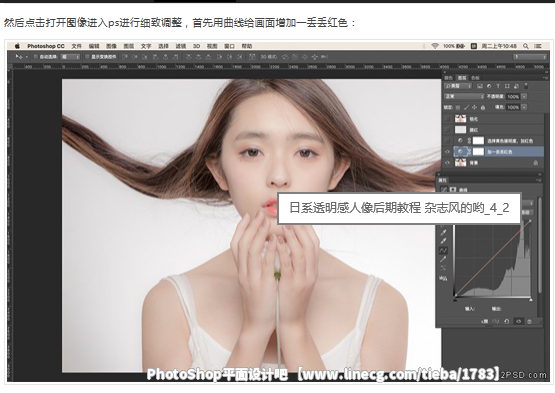
Task: Toggle auto-select checkbox in options bar
Action: click(35, 57)
